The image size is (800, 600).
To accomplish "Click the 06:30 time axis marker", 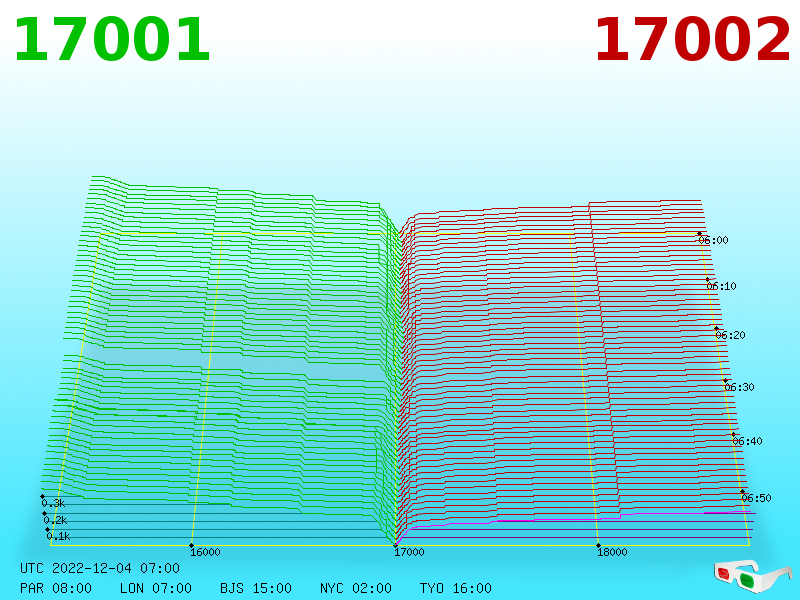I will 739,387.
